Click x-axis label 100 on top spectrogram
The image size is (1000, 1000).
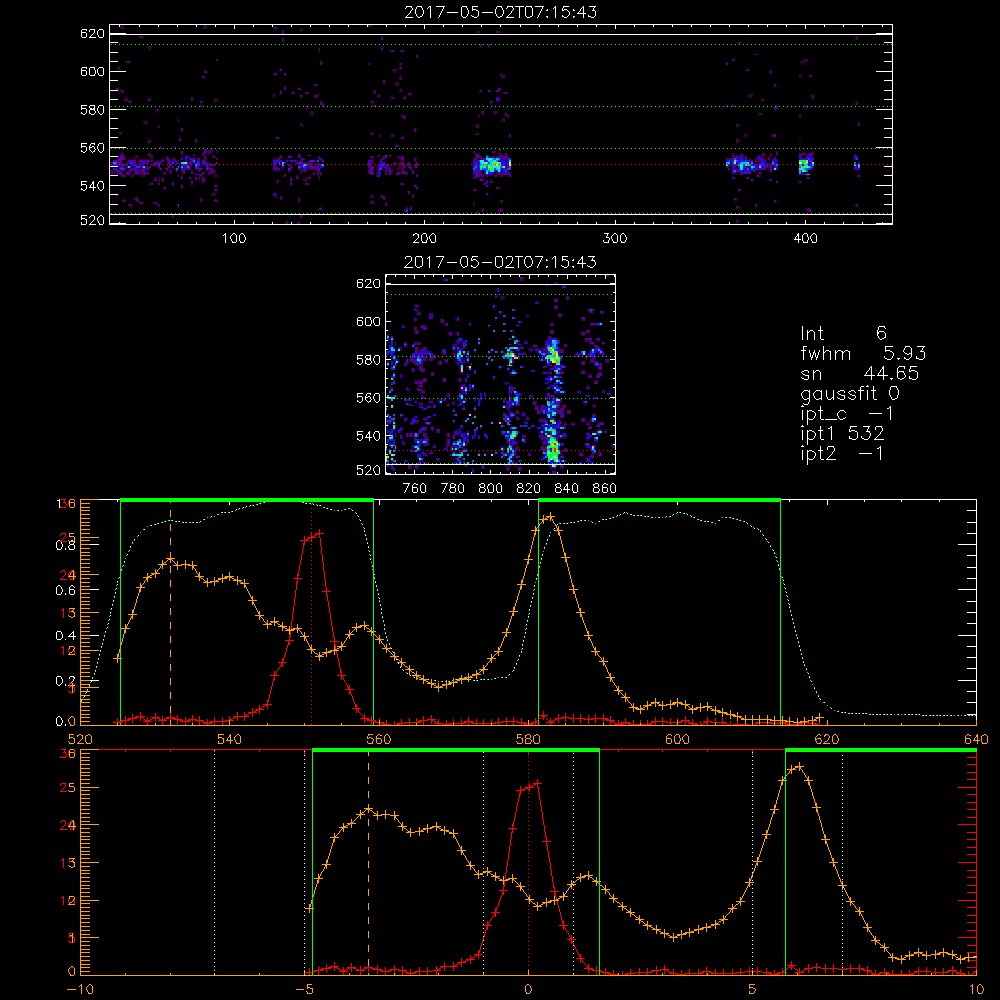click(x=234, y=239)
